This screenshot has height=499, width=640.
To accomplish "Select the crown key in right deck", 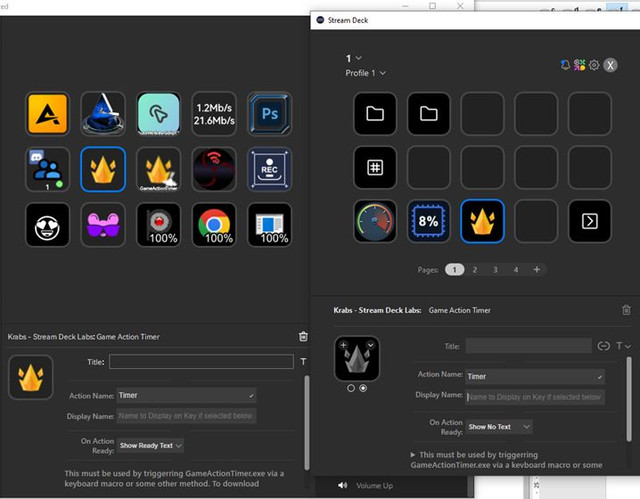I will click(482, 221).
